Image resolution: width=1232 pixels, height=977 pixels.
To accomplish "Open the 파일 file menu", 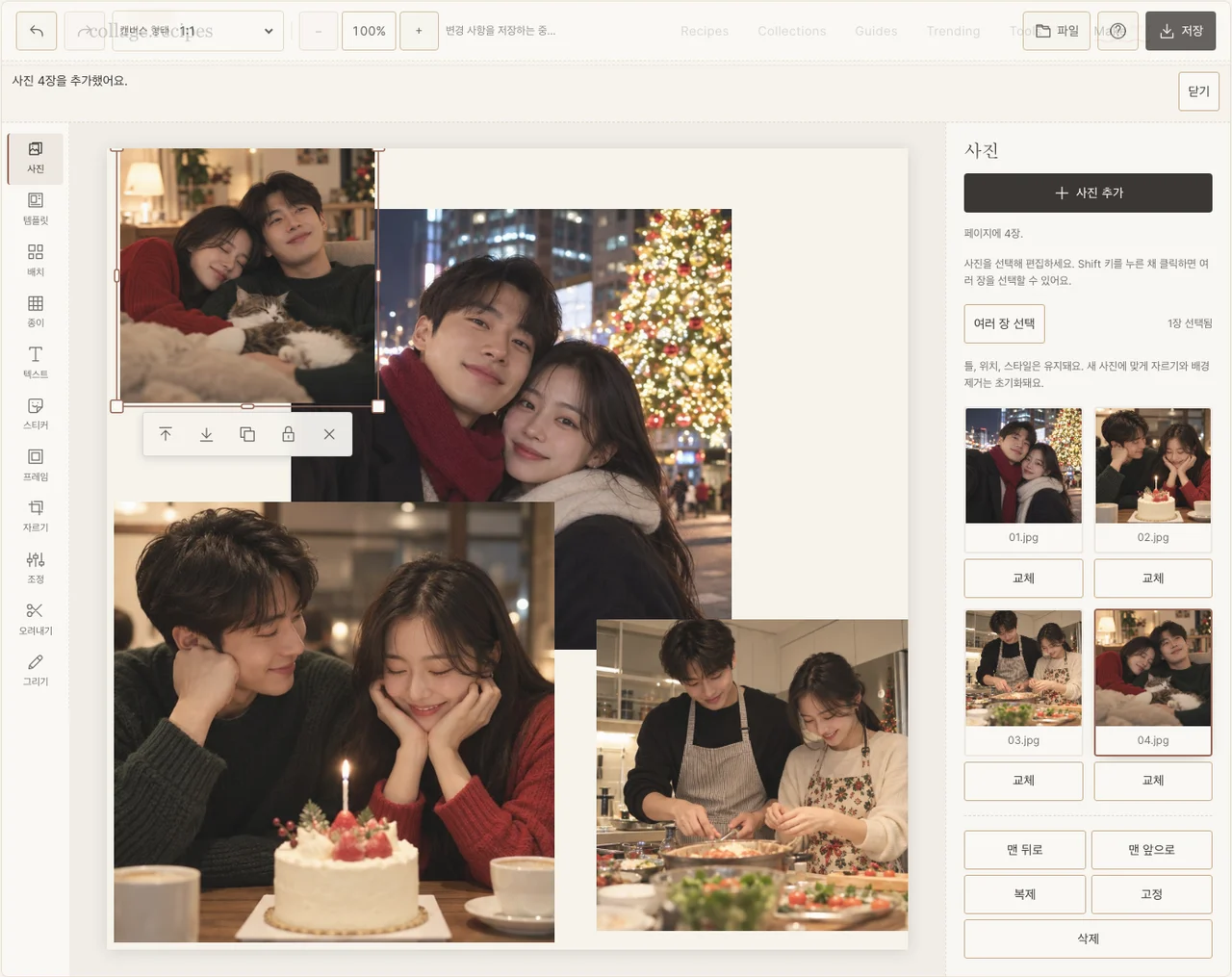I will (x=1057, y=31).
